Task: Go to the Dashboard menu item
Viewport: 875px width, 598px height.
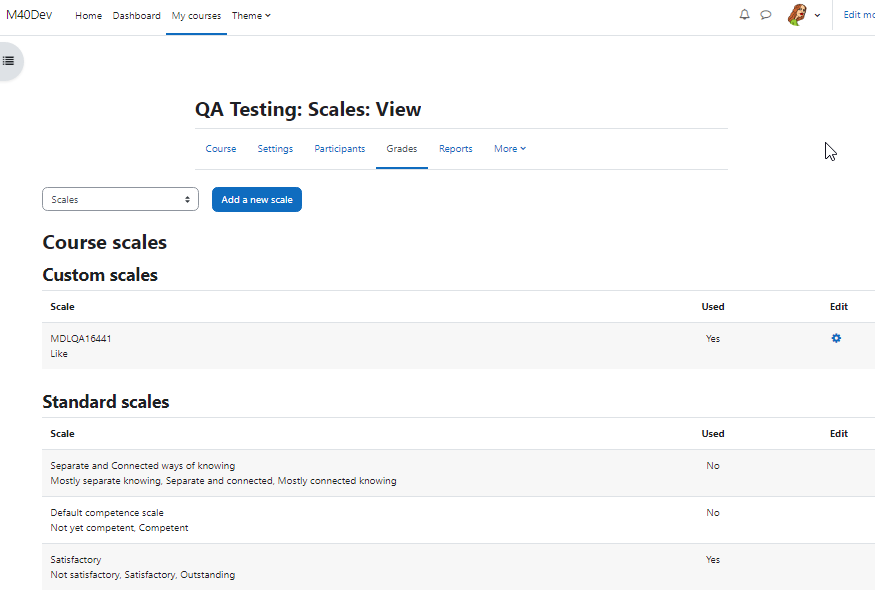Action: 137,16
